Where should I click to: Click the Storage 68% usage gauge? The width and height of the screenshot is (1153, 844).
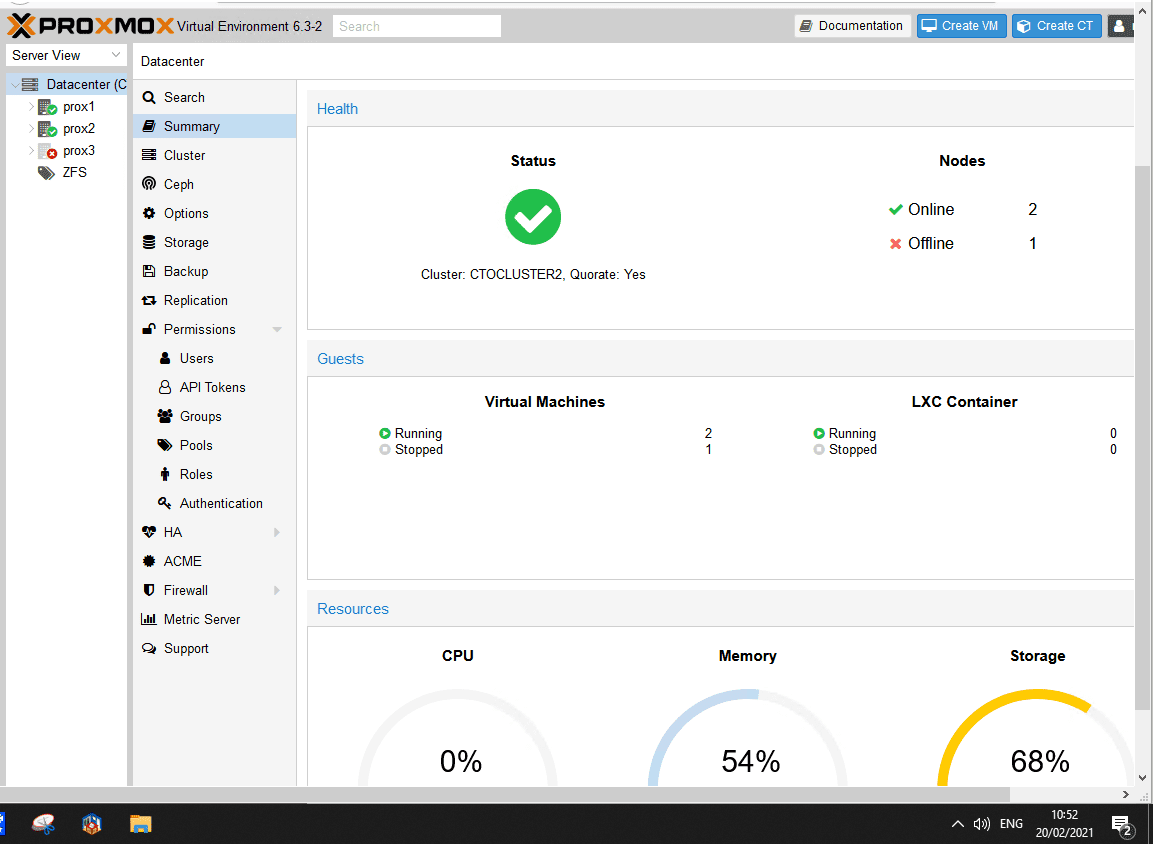pyautogui.click(x=1037, y=739)
